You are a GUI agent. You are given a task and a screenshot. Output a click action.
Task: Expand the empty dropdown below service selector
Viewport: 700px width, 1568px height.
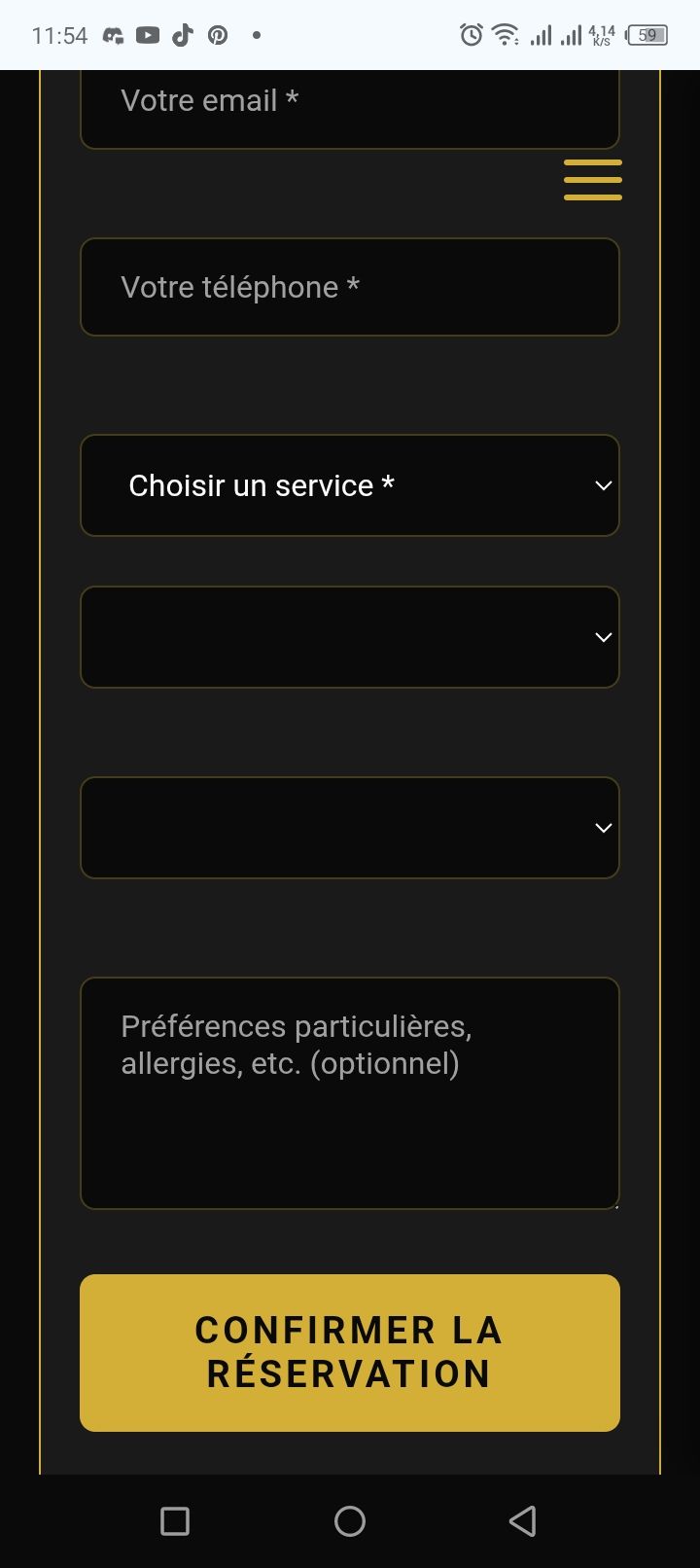[x=350, y=637]
